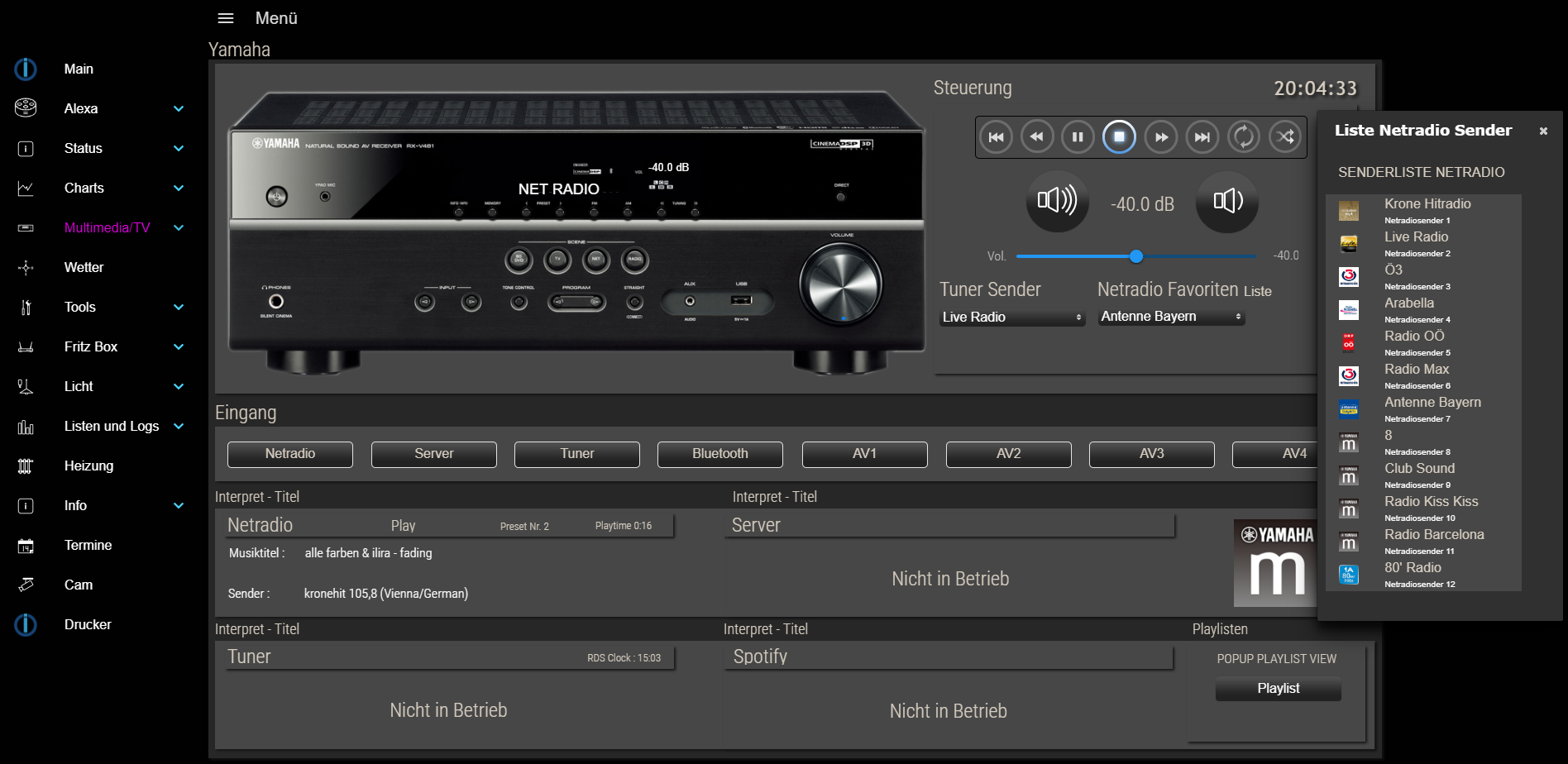
Task: Select Netradio input button
Action: coord(290,454)
